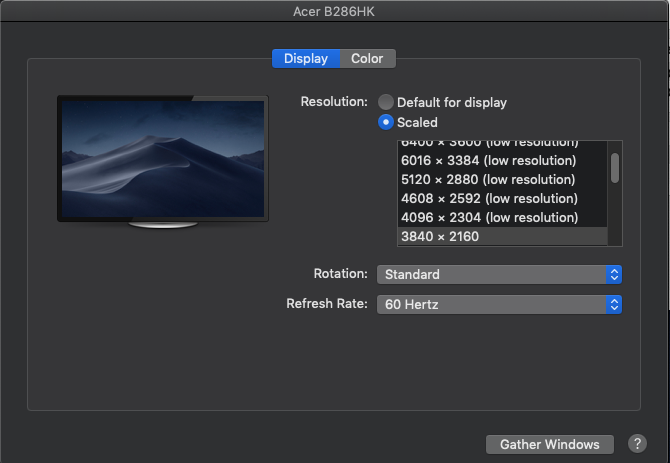
Task: Click the monitor preview thumbnail
Action: pos(163,161)
